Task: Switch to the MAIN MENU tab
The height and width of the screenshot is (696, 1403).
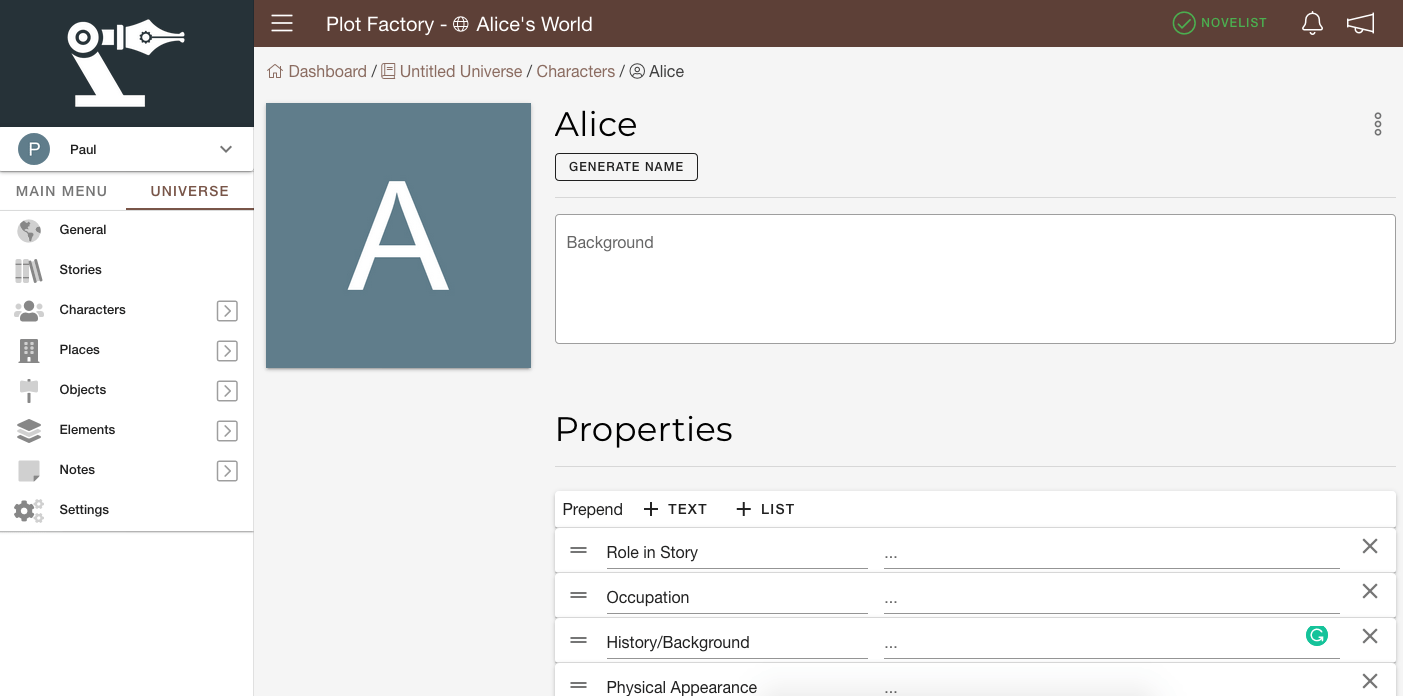Action: pos(60,191)
